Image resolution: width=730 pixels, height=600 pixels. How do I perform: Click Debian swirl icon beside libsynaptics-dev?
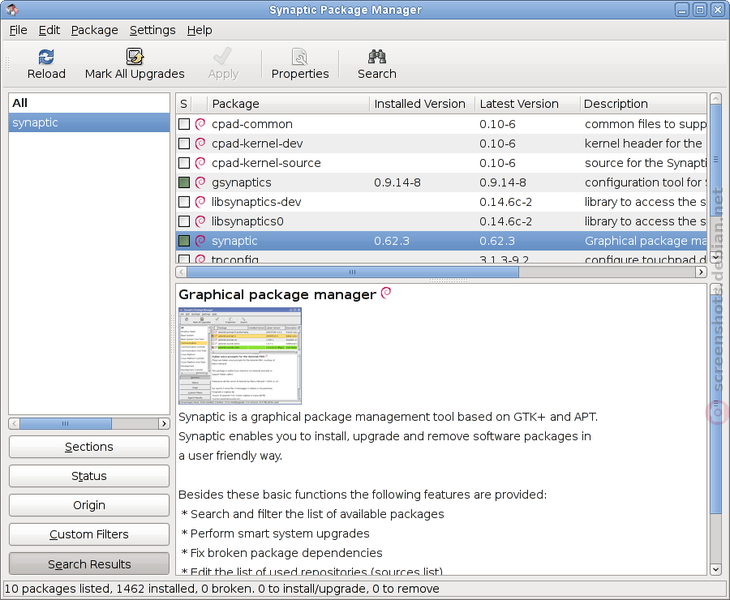pyautogui.click(x=200, y=202)
